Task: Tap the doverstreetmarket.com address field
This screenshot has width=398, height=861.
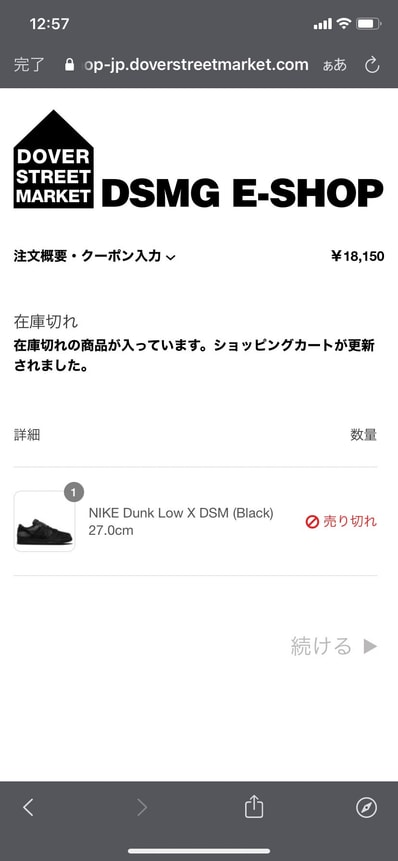Action: [194, 65]
